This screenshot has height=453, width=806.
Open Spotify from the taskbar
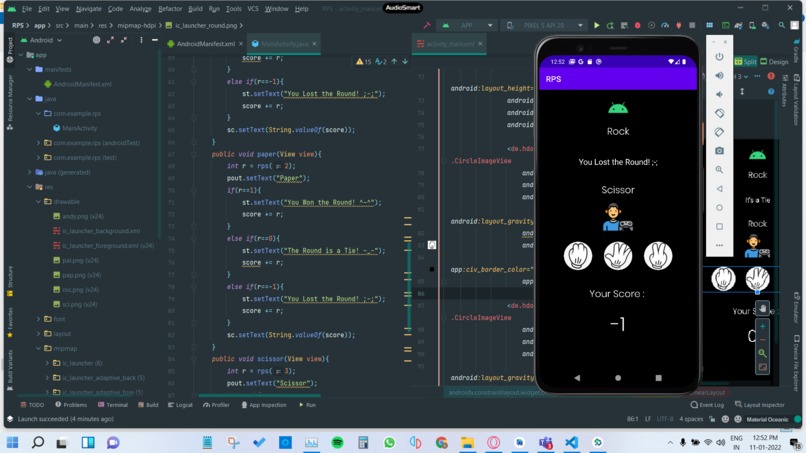pyautogui.click(x=337, y=442)
